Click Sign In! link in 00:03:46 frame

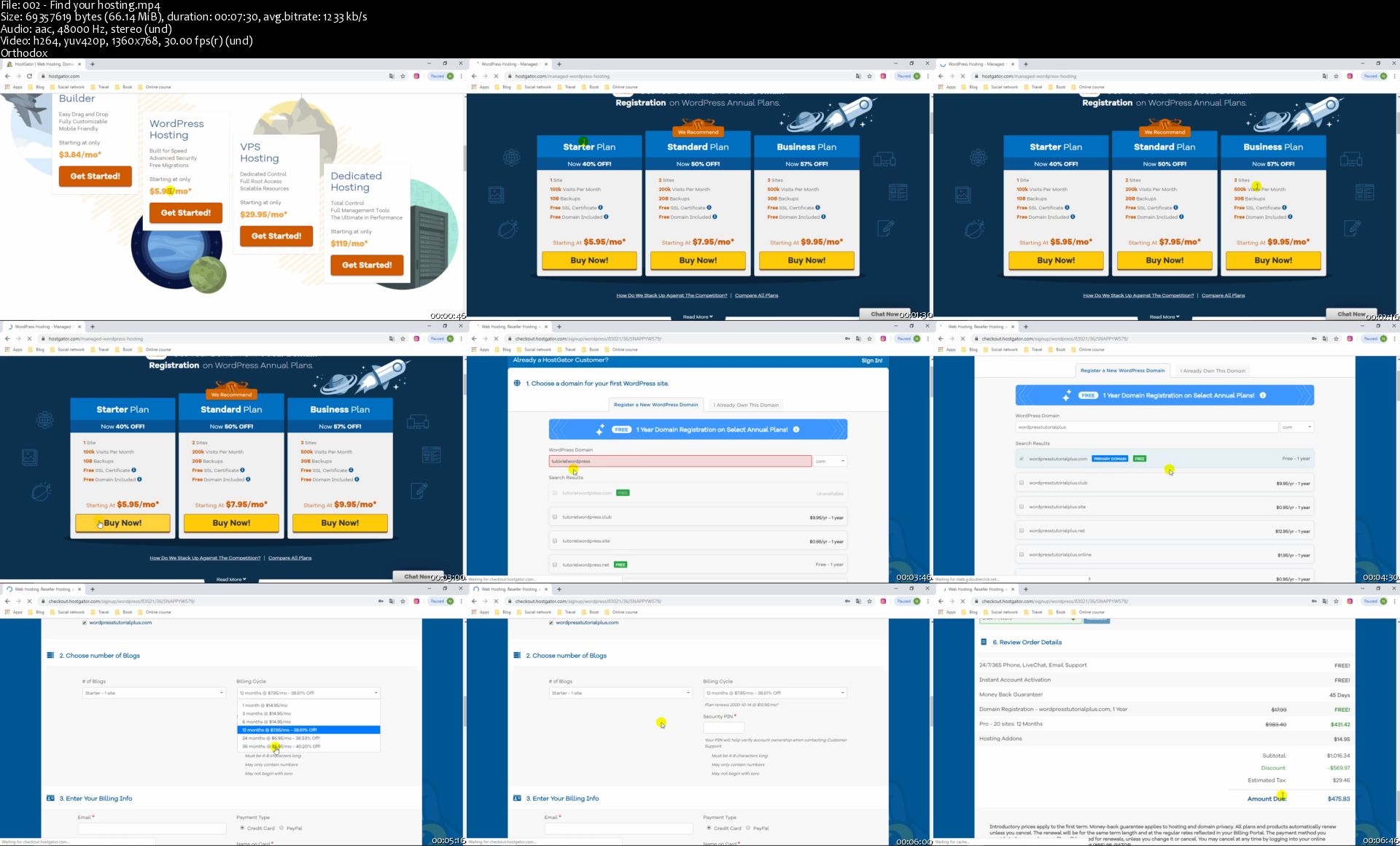871,360
